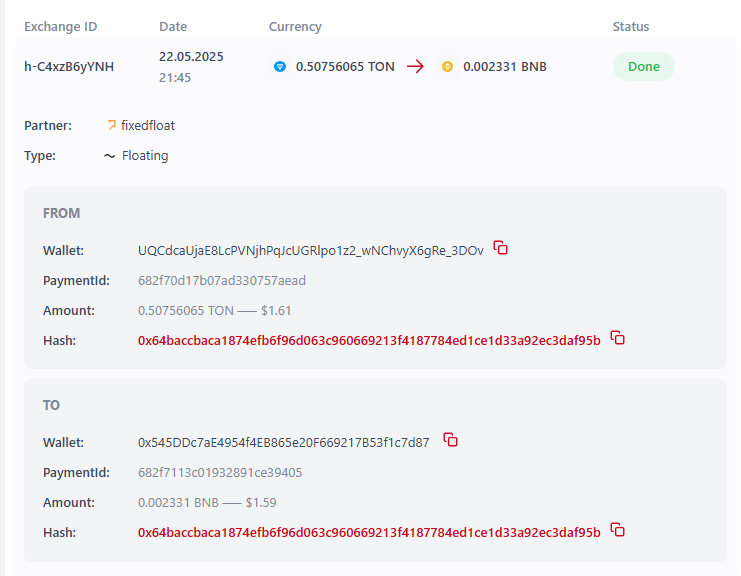Select the exchange ID h-C4xzB6yYNH
The height and width of the screenshot is (576, 741).
coord(69,67)
